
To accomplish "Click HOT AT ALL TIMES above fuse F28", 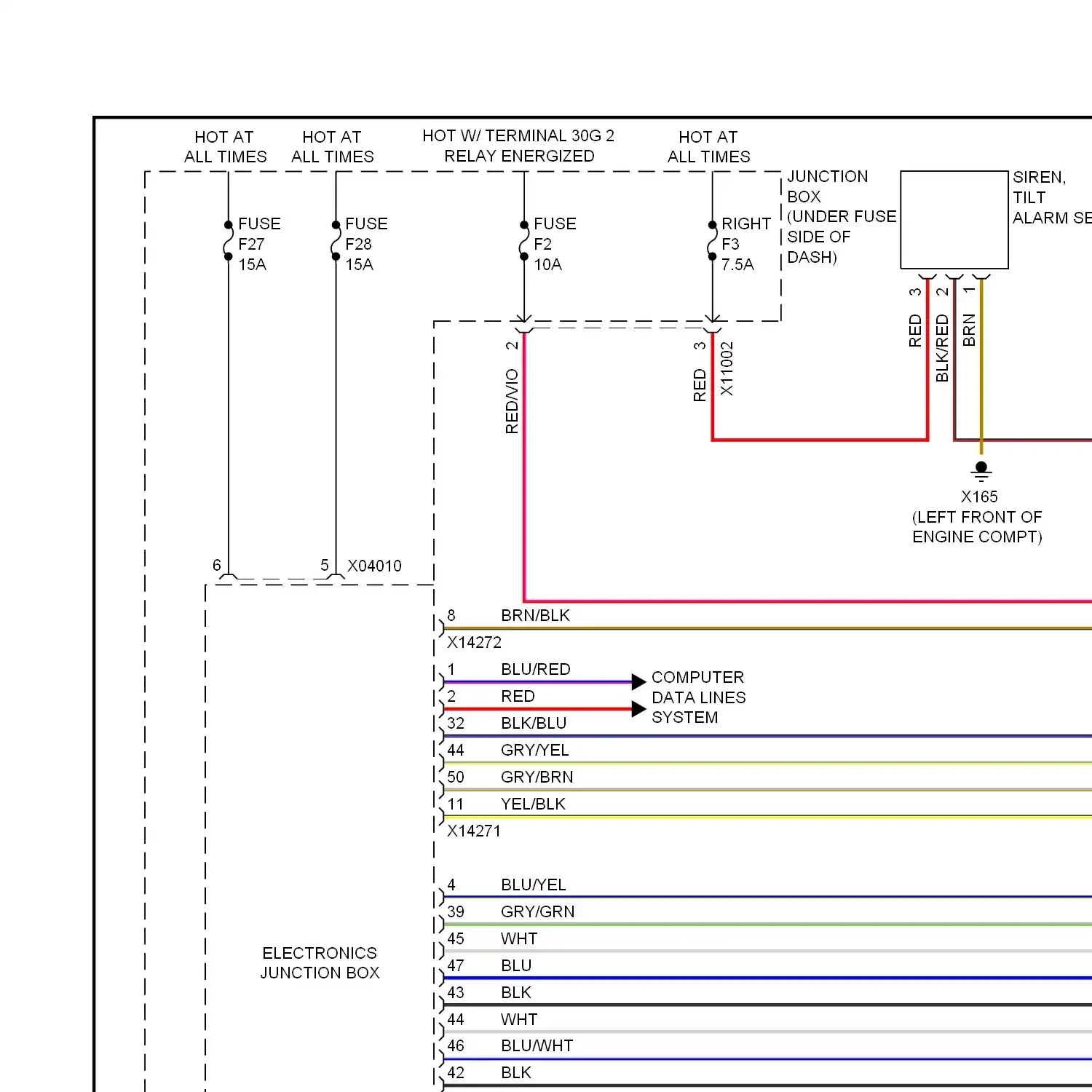I will pos(332,147).
